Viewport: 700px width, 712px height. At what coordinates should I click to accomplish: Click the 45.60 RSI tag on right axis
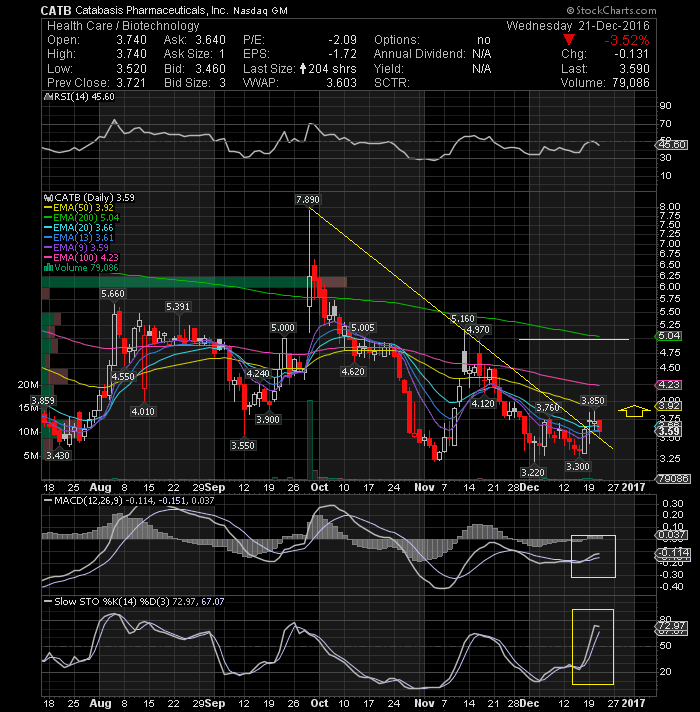point(673,145)
